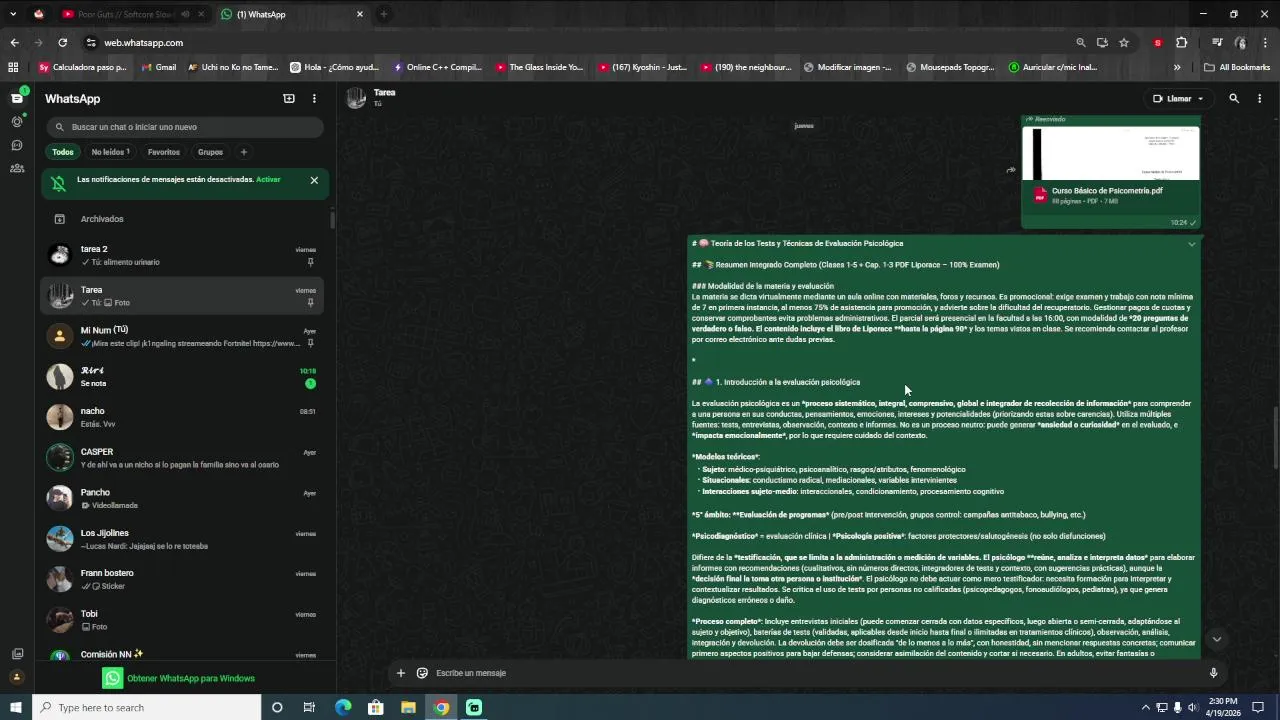Image resolution: width=1280 pixels, height=720 pixels.
Task: Open message dropdown chevron on long message
Action: pyautogui.click(x=1191, y=244)
